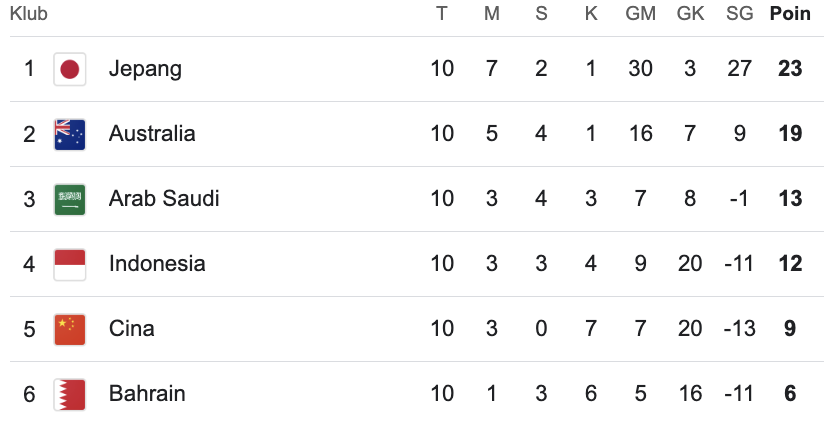Click the Bahrain flag icon
The image size is (824, 426).
(x=69, y=394)
